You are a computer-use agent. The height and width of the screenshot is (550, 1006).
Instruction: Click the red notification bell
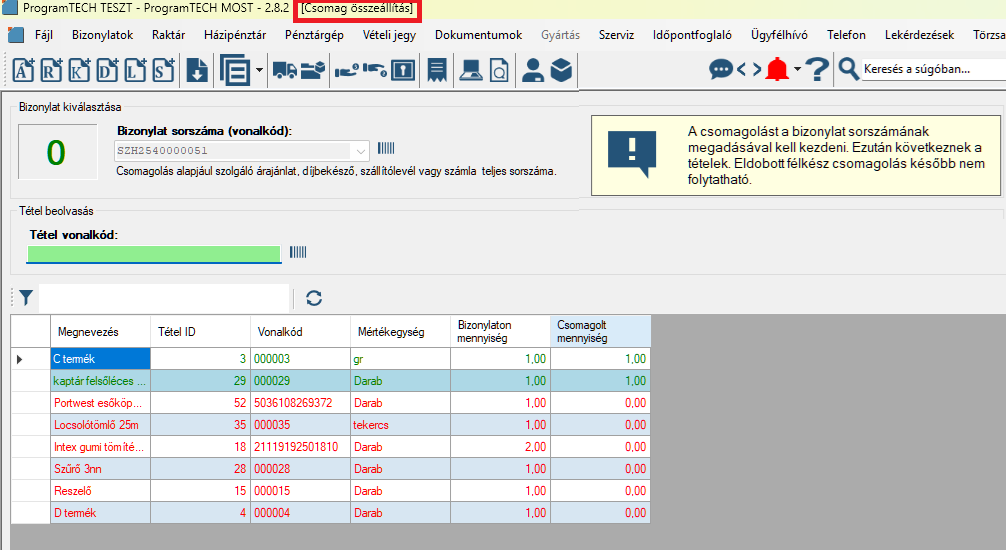click(x=778, y=69)
